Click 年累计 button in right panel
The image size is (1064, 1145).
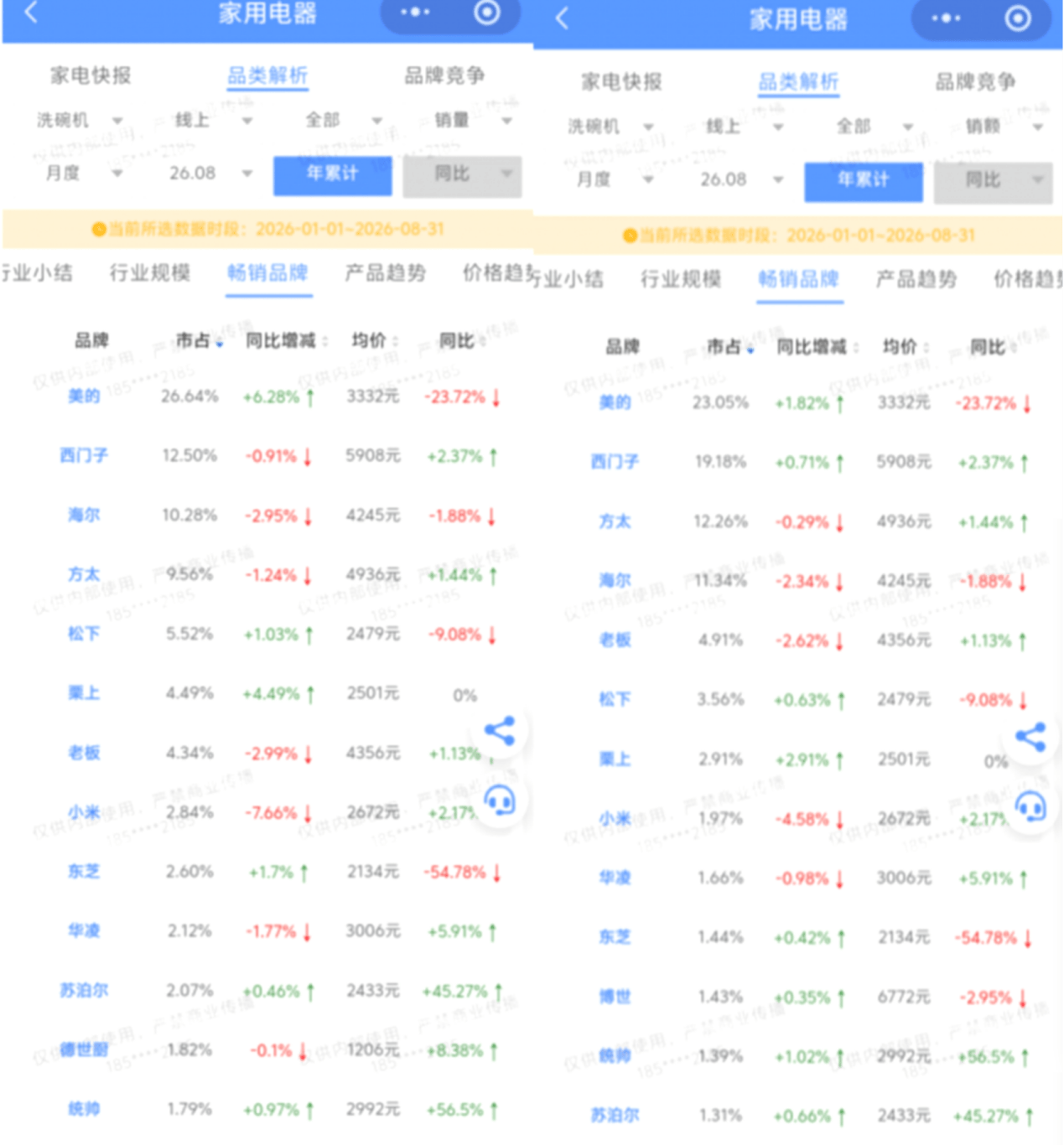(864, 181)
